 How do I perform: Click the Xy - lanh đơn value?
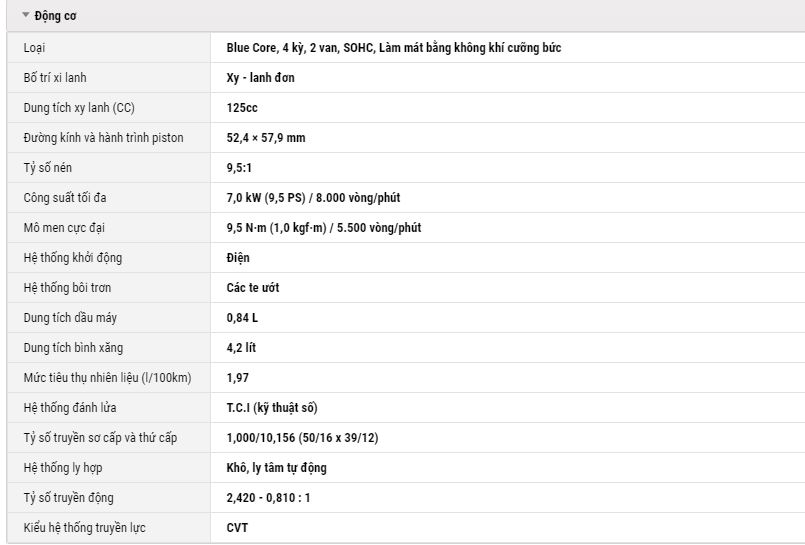click(260, 77)
